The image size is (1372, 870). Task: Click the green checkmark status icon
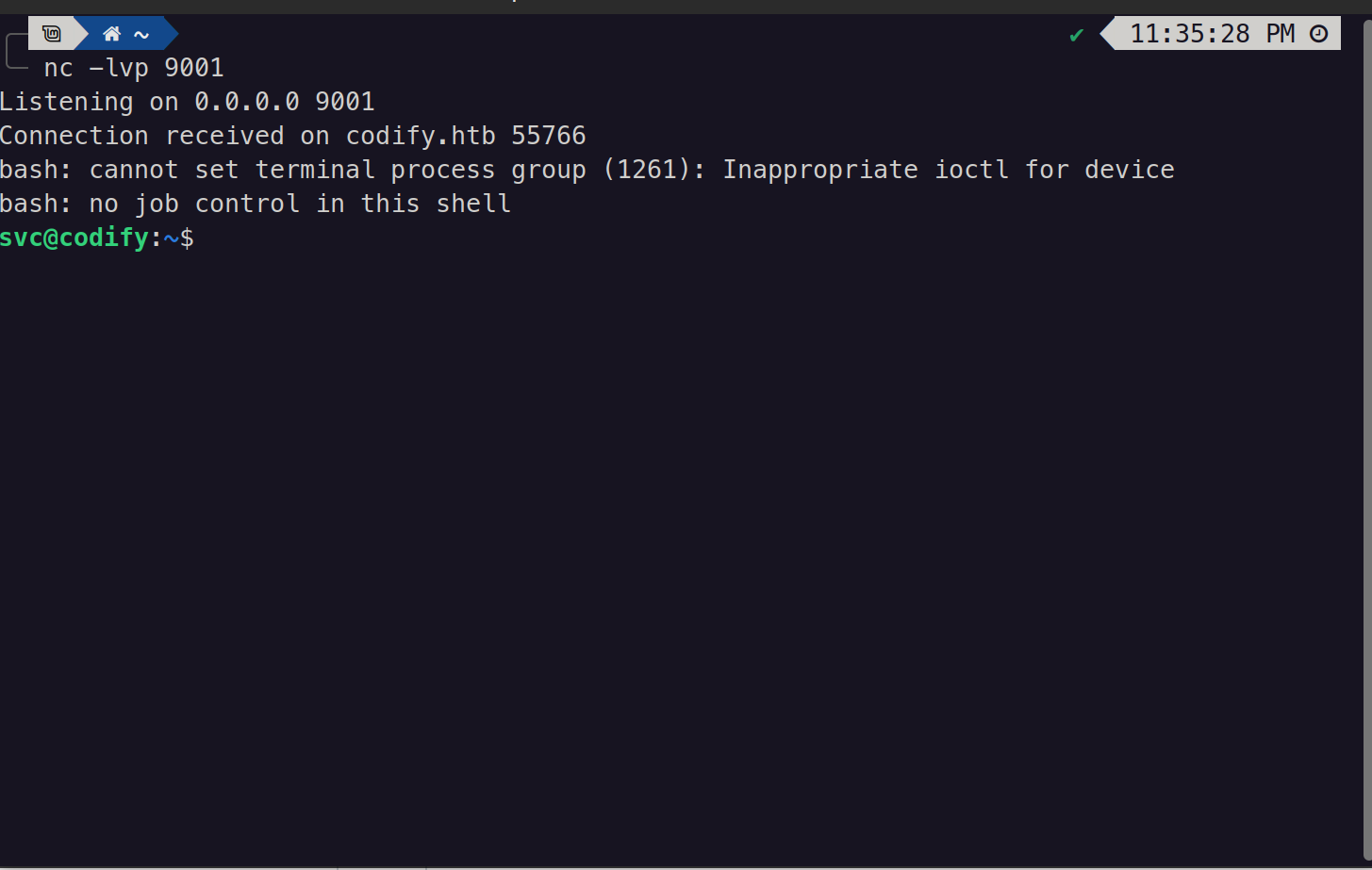[1076, 36]
